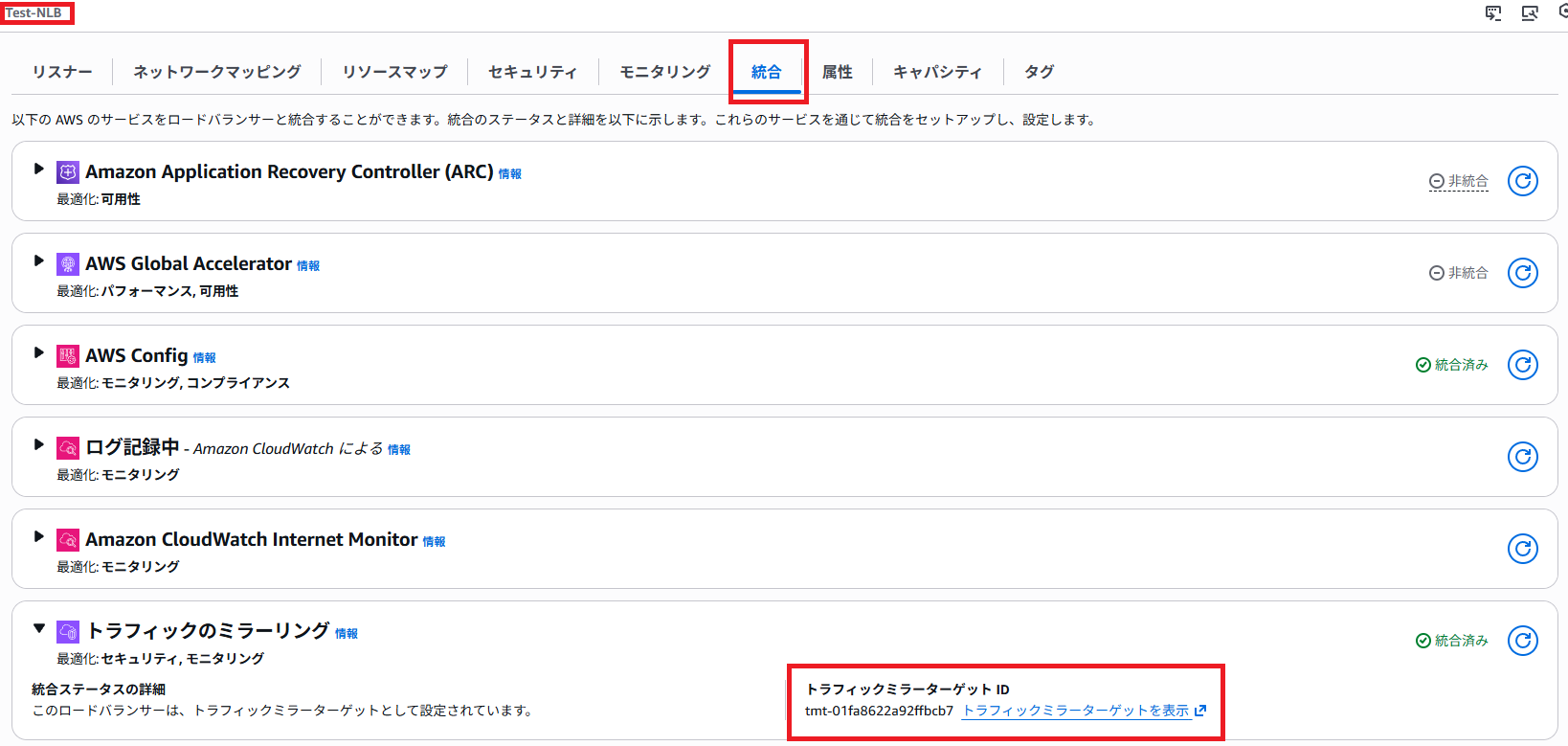
Task: Open 情報 link beside トラフィックのミラーリング
Action: point(347,634)
